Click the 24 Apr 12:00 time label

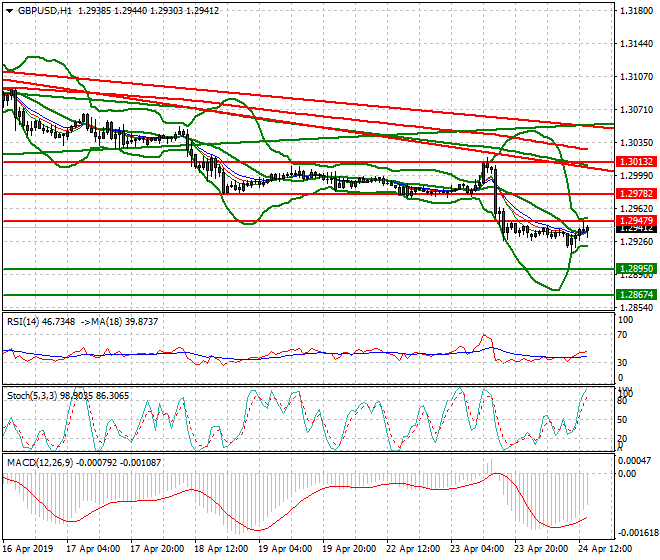pyautogui.click(x=605, y=549)
